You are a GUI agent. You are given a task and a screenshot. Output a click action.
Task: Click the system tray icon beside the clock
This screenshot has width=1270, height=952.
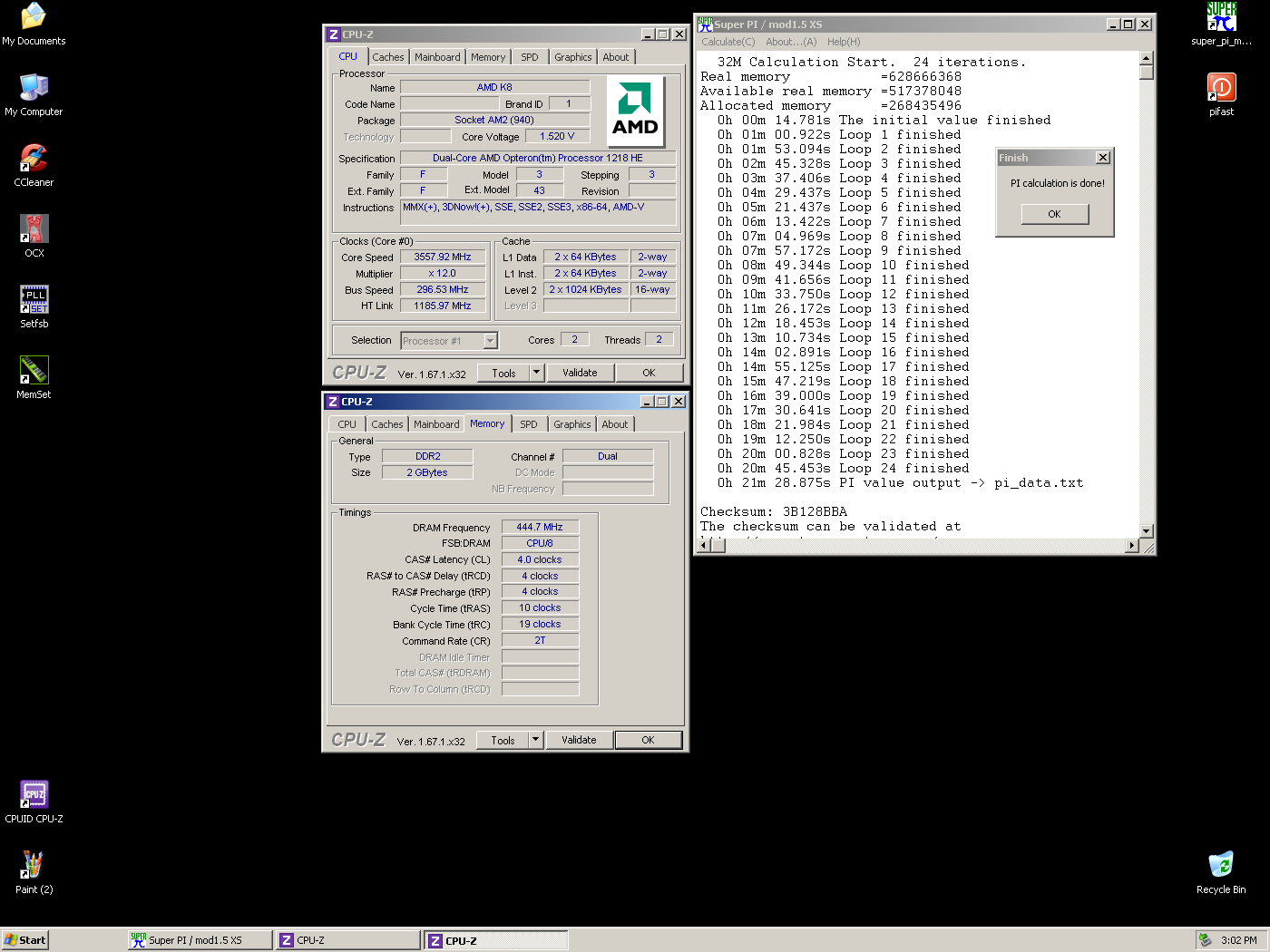[1205, 940]
